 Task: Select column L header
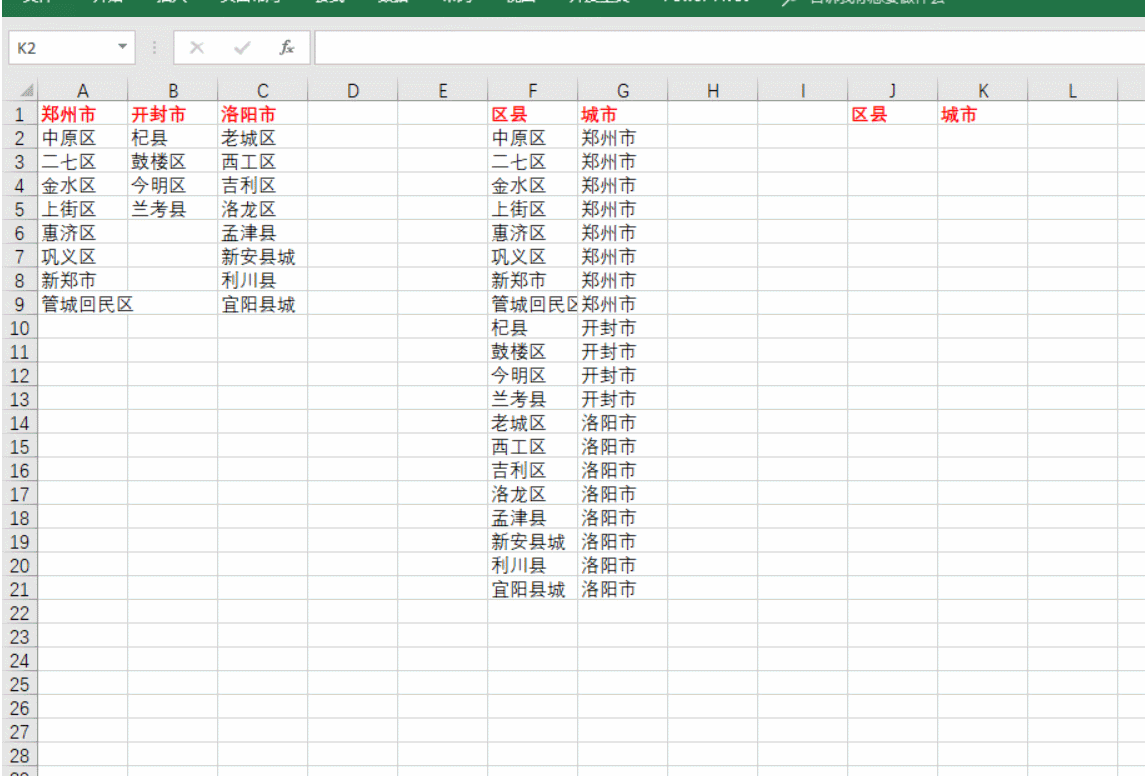[1073, 91]
